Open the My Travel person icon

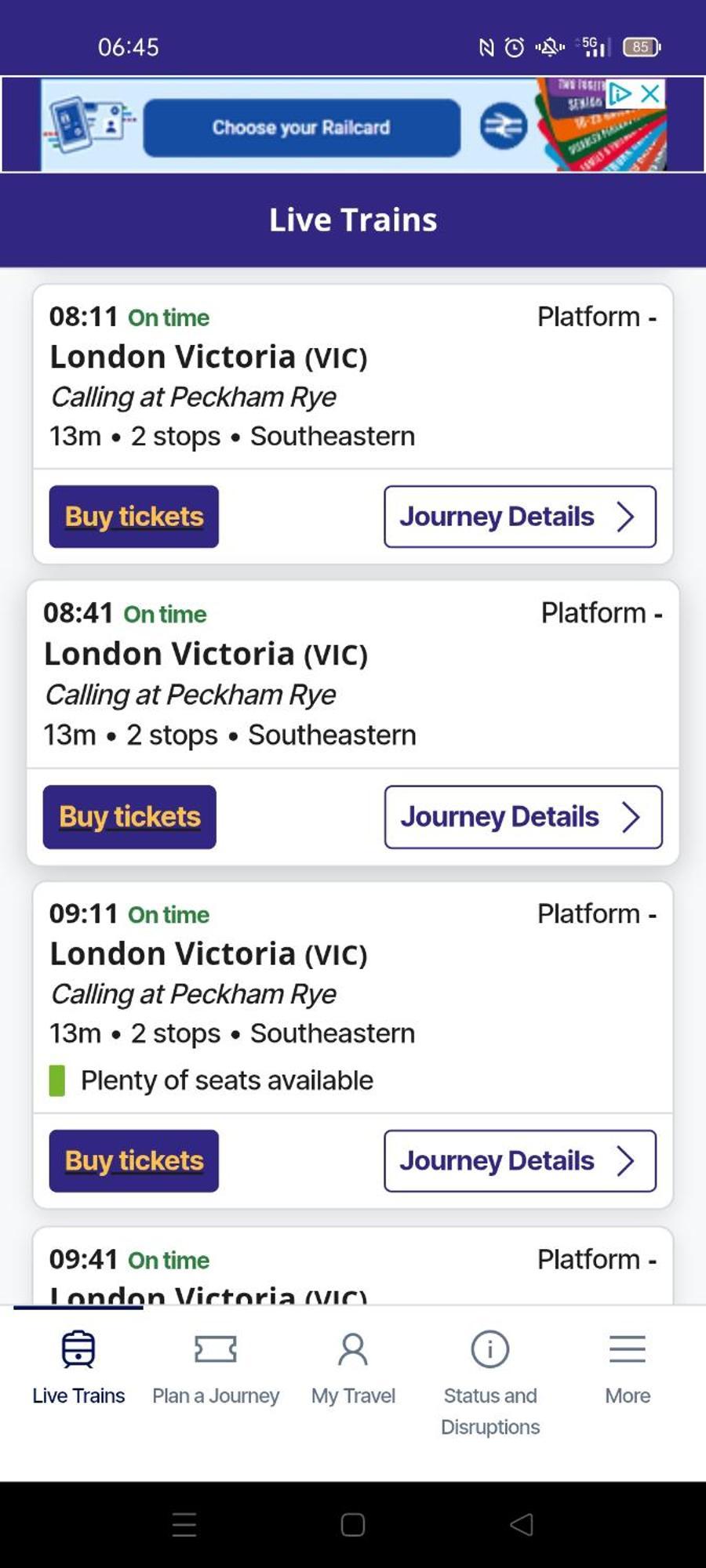click(353, 1349)
